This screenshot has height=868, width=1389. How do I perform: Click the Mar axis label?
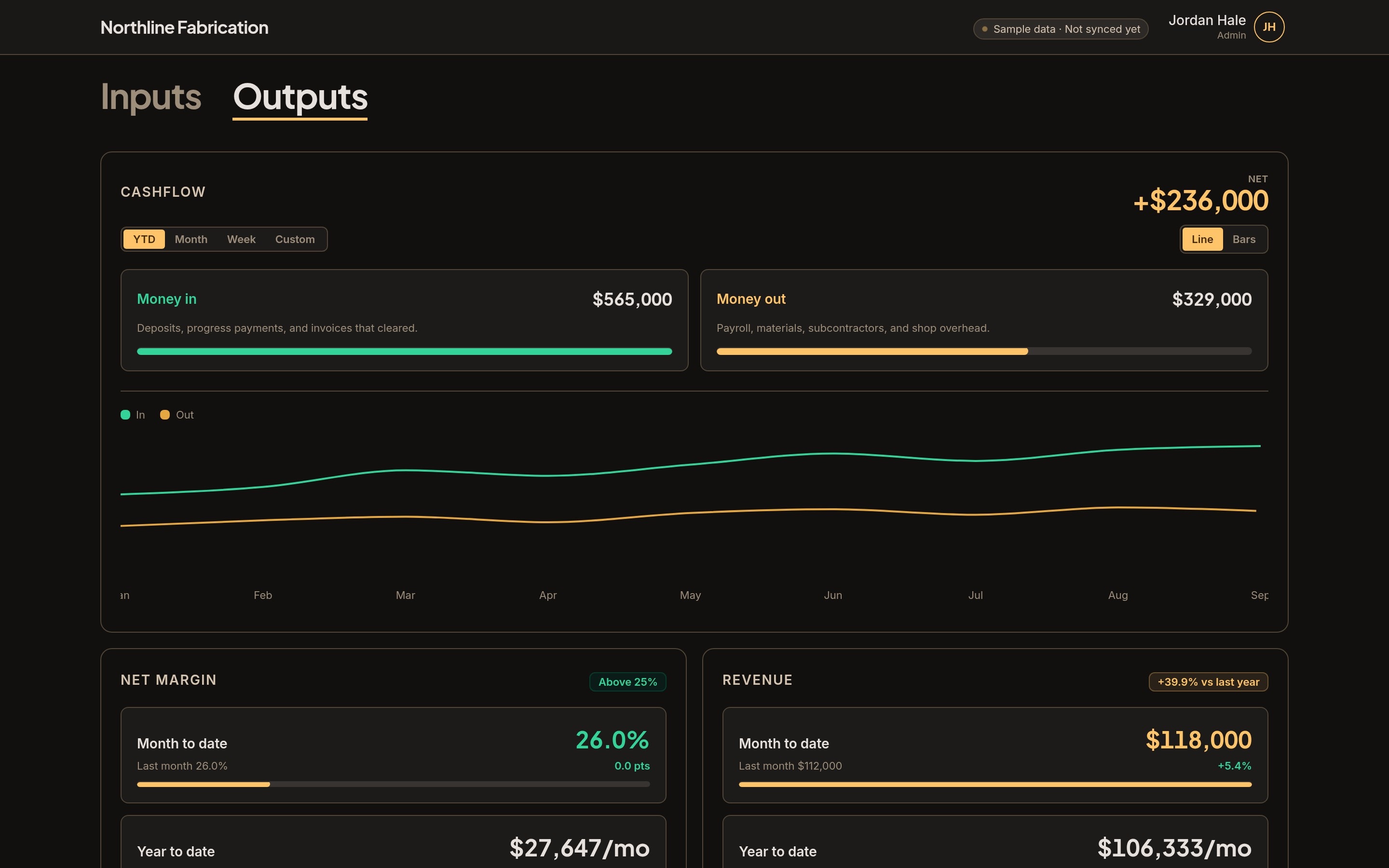point(405,596)
